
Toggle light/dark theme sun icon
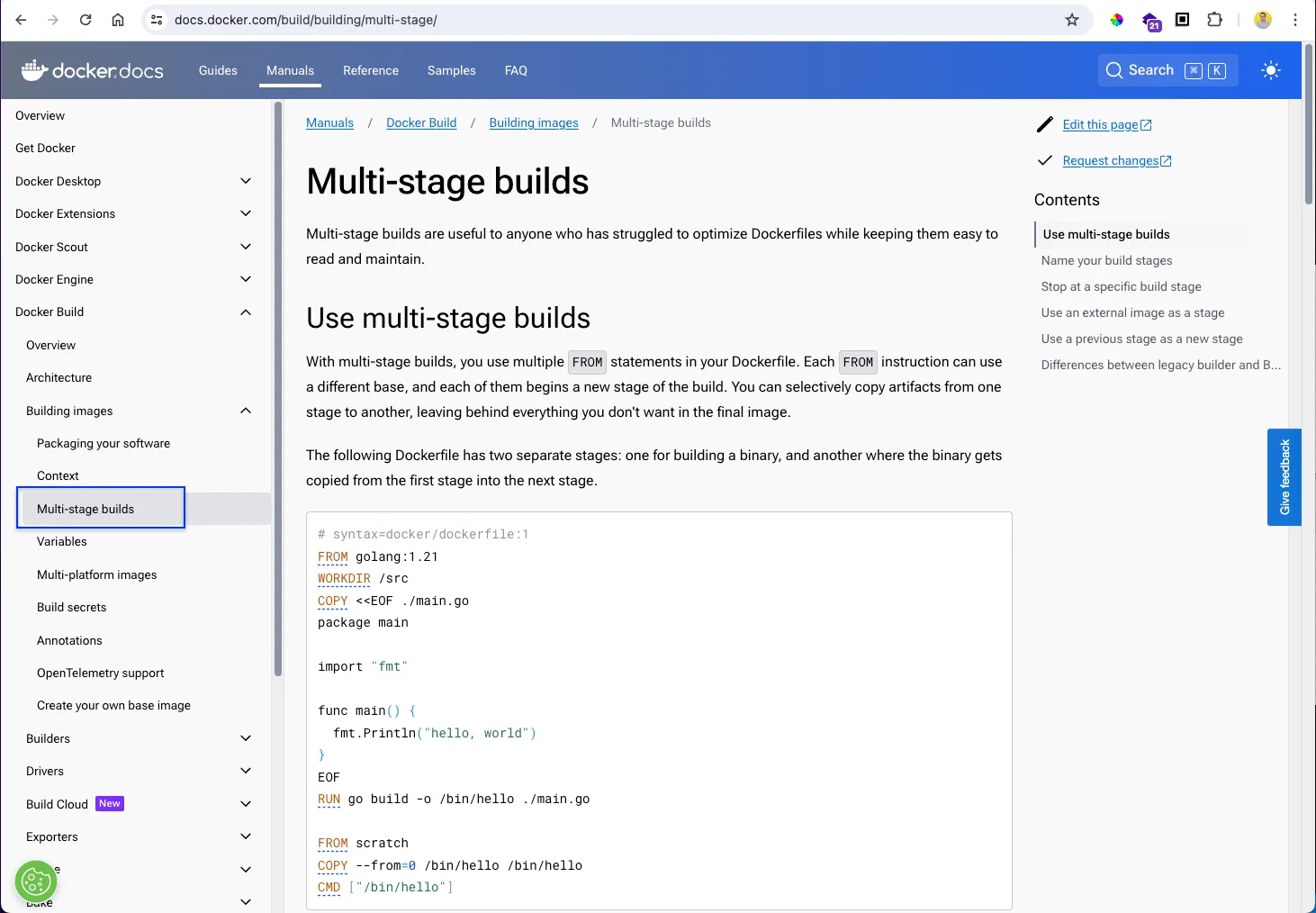pyautogui.click(x=1271, y=70)
